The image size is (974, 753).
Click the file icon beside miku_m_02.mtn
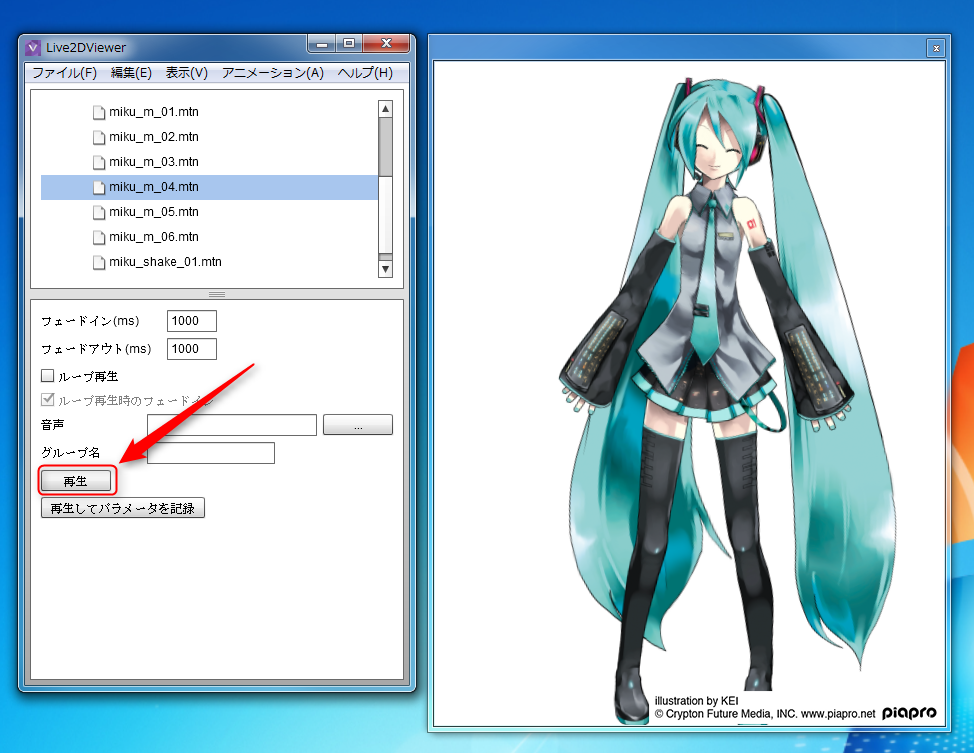pyautogui.click(x=98, y=137)
